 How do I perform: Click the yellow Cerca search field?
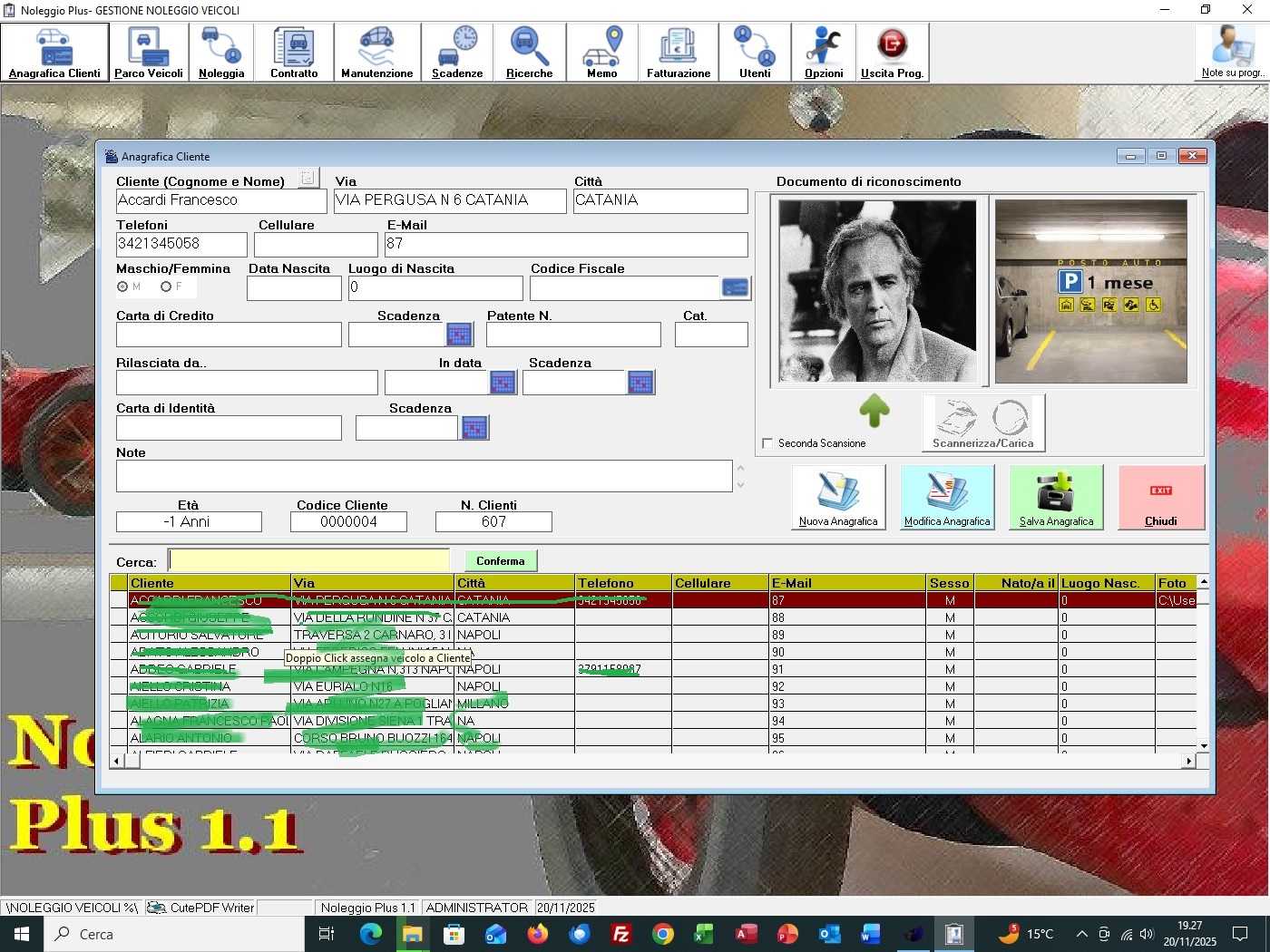(308, 561)
